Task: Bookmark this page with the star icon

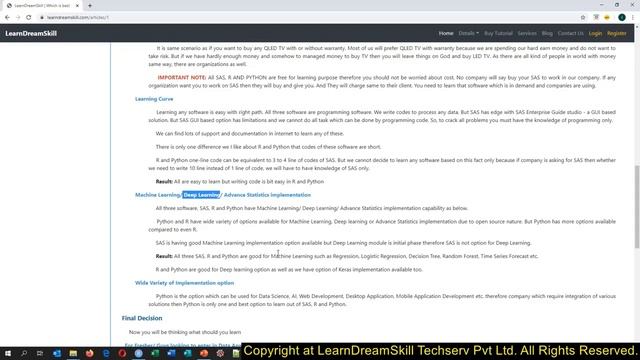Action: pos(583,17)
